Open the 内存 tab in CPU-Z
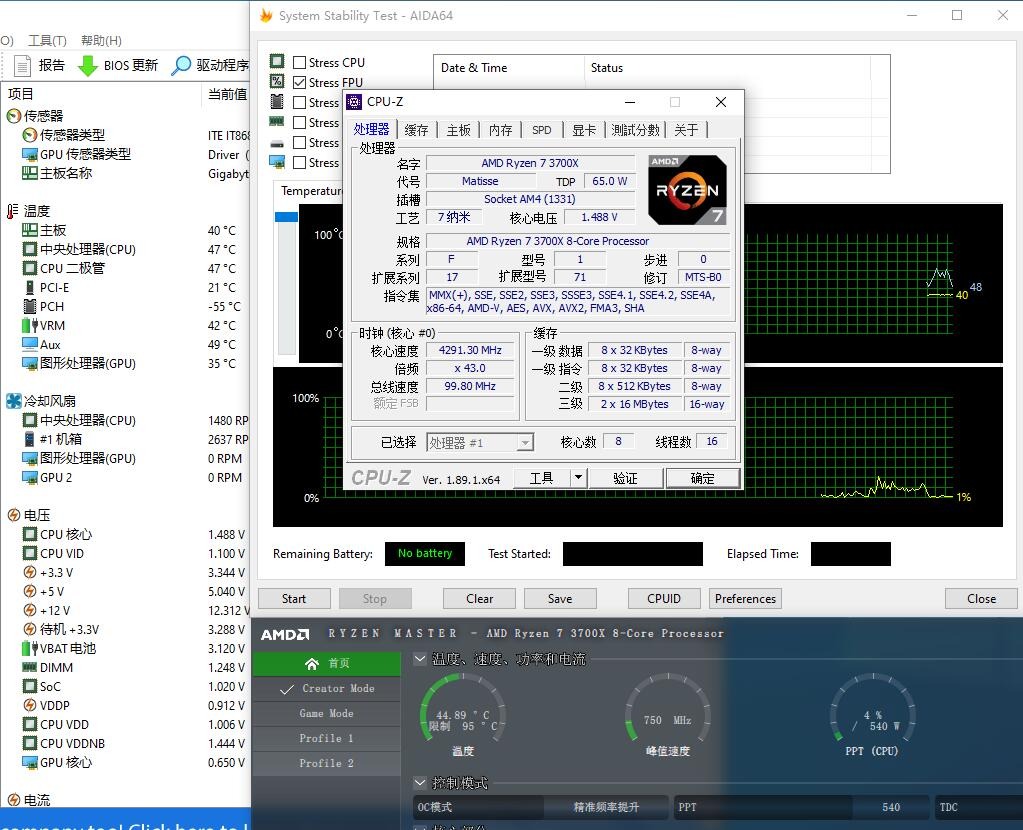This screenshot has height=830, width=1023. point(500,130)
